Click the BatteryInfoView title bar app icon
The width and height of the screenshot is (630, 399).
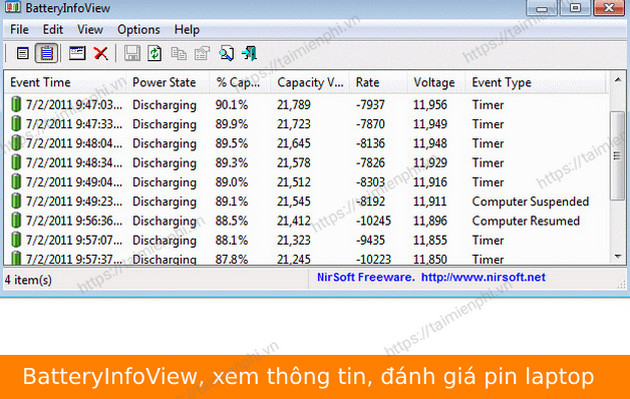pyautogui.click(x=12, y=7)
